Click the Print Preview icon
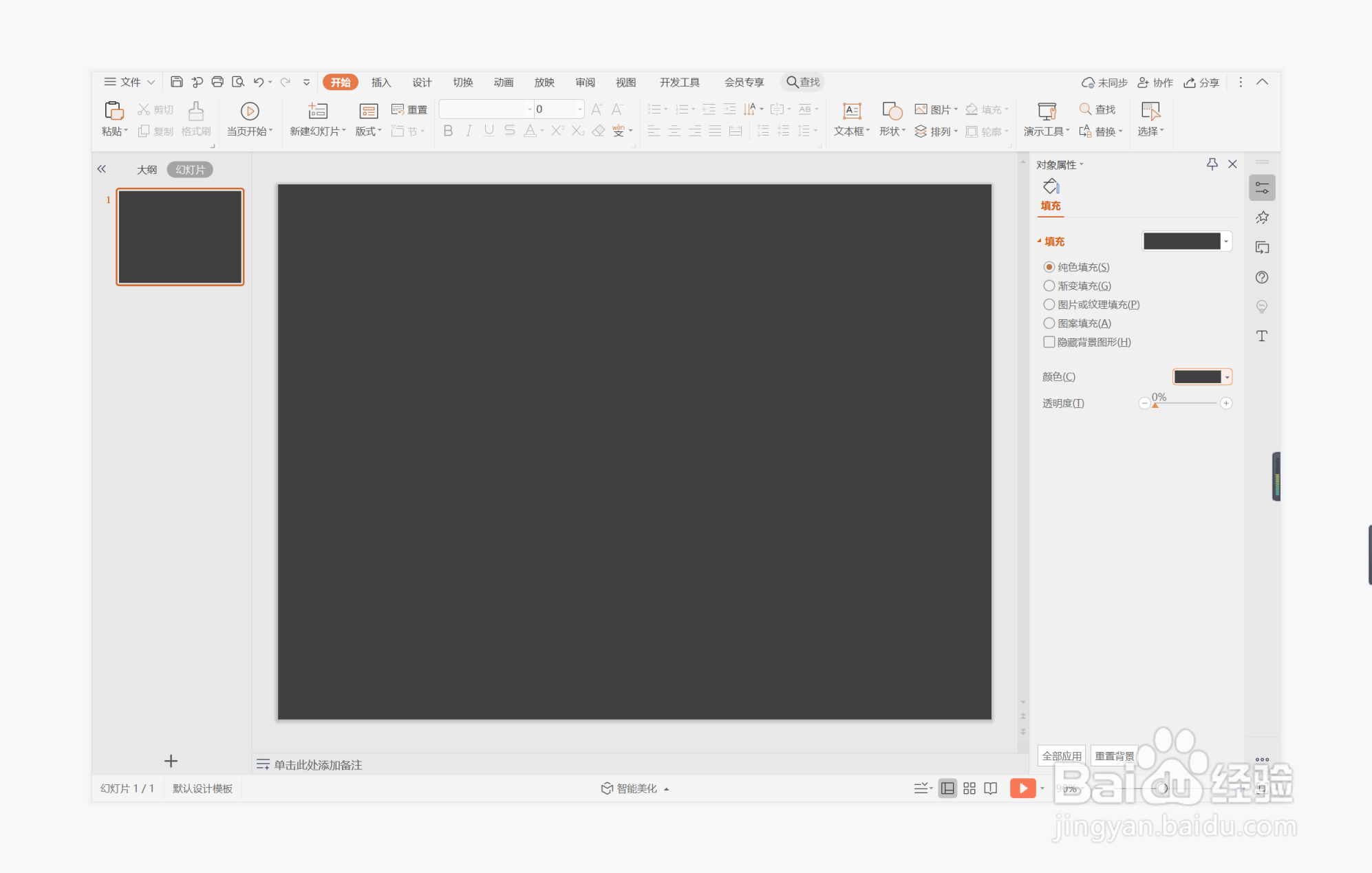This screenshot has width=1372, height=873. pos(238,82)
